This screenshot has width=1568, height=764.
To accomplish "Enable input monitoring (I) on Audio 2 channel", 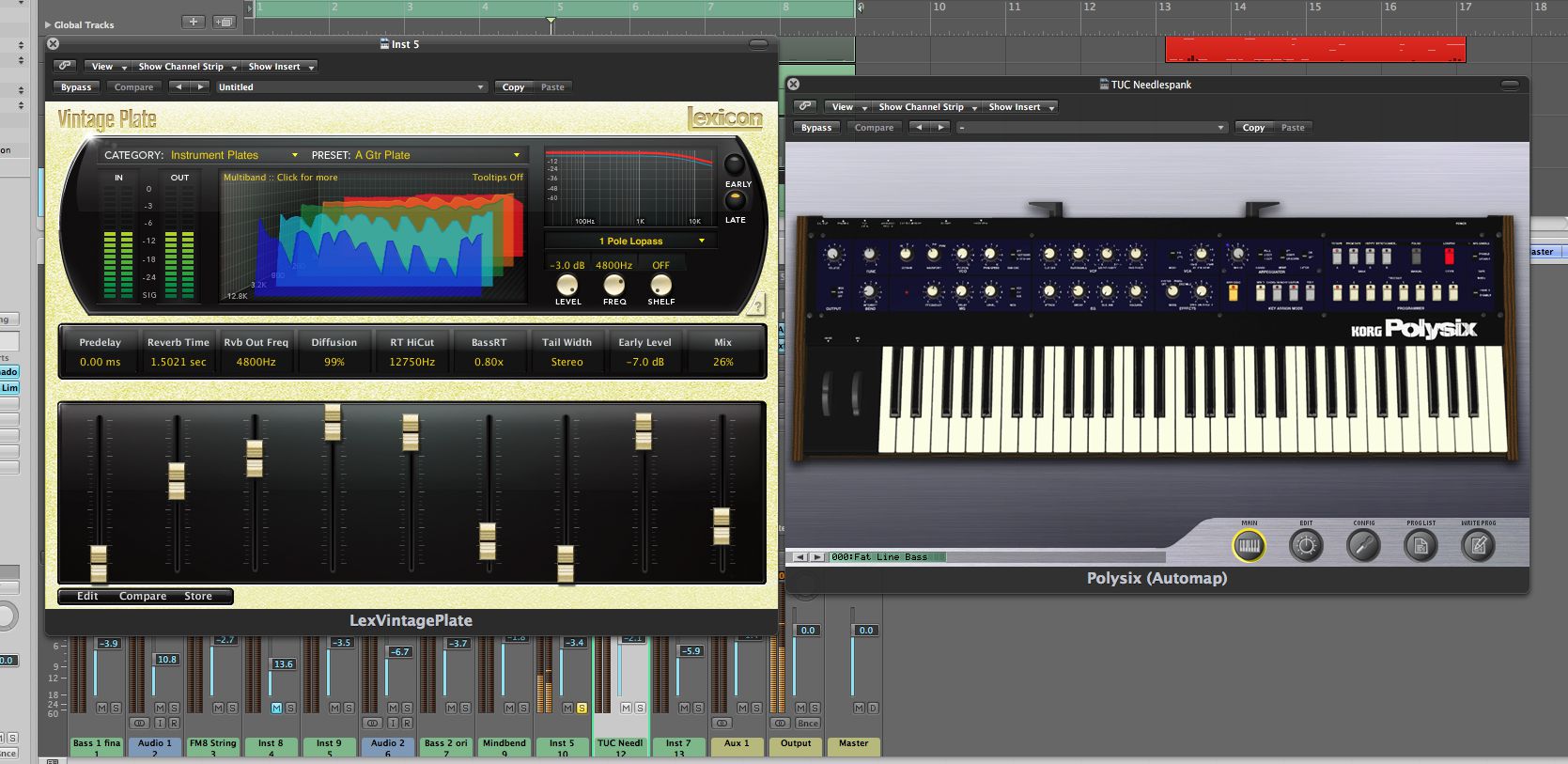I will point(393,724).
